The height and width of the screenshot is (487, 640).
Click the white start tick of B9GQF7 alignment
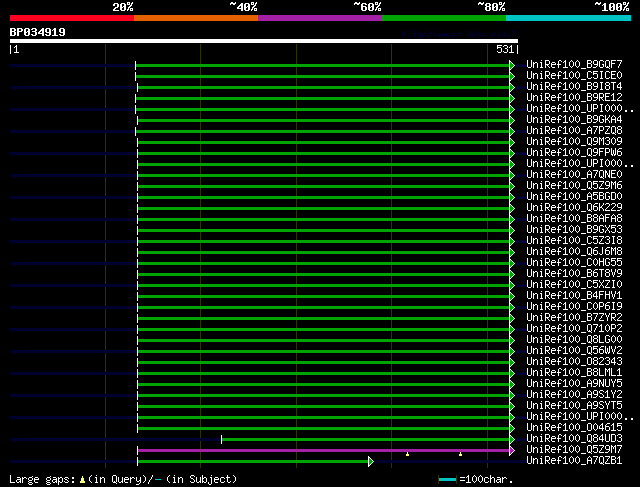(x=136, y=65)
